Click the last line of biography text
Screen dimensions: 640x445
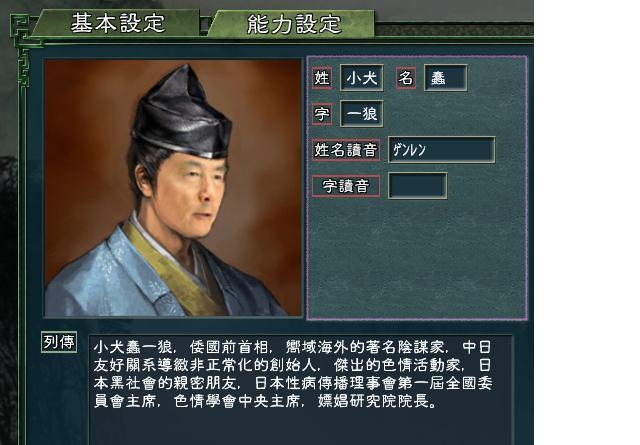tap(265, 401)
